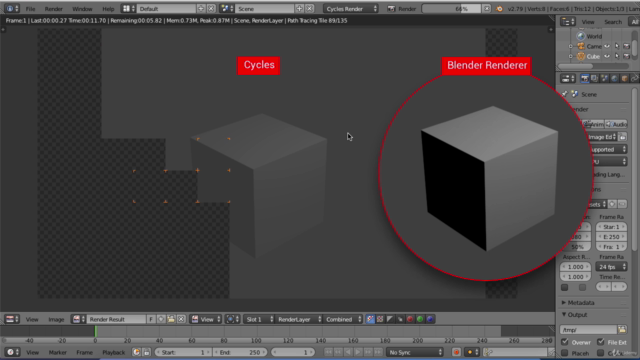Open the timeline editor type selector
The width and height of the screenshot is (640, 360).
click(12, 352)
